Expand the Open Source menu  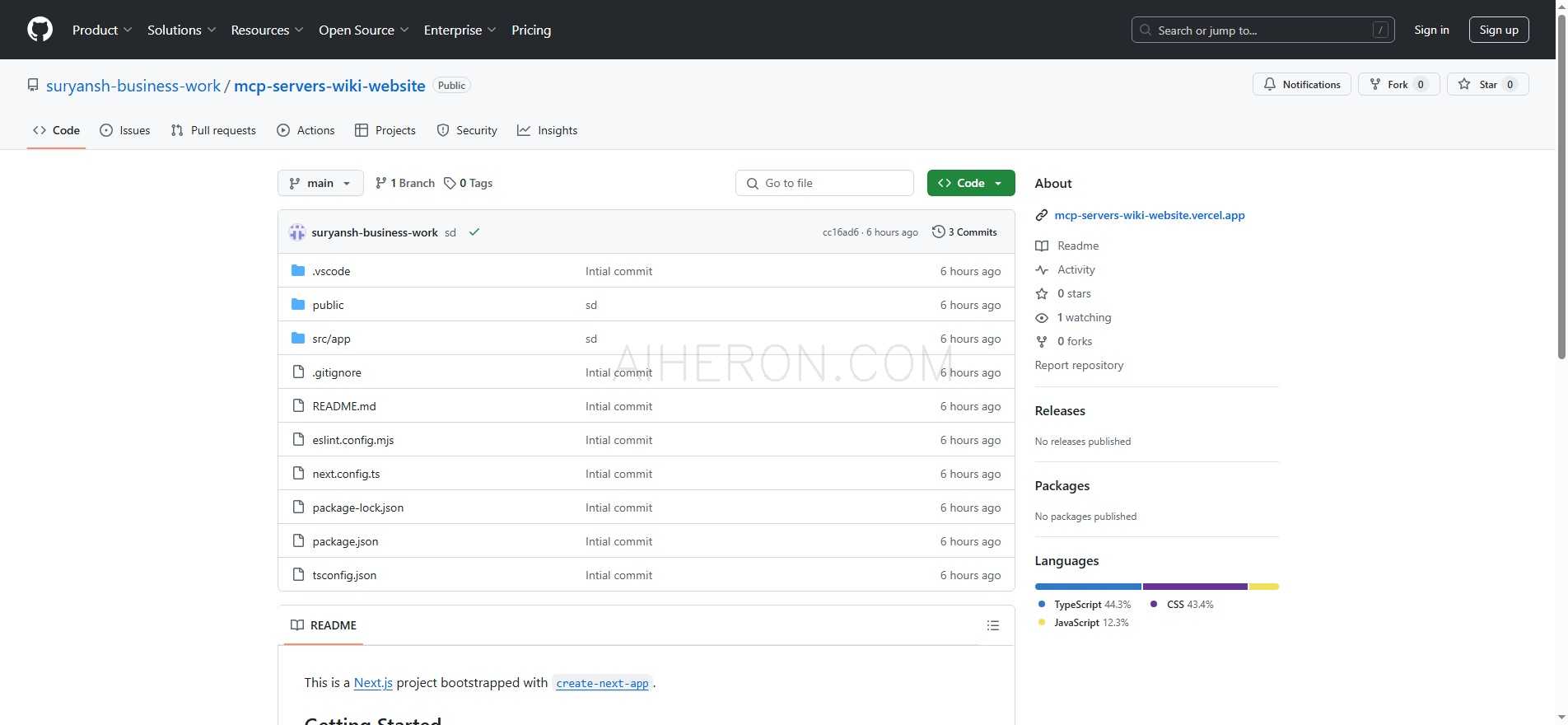coord(363,30)
